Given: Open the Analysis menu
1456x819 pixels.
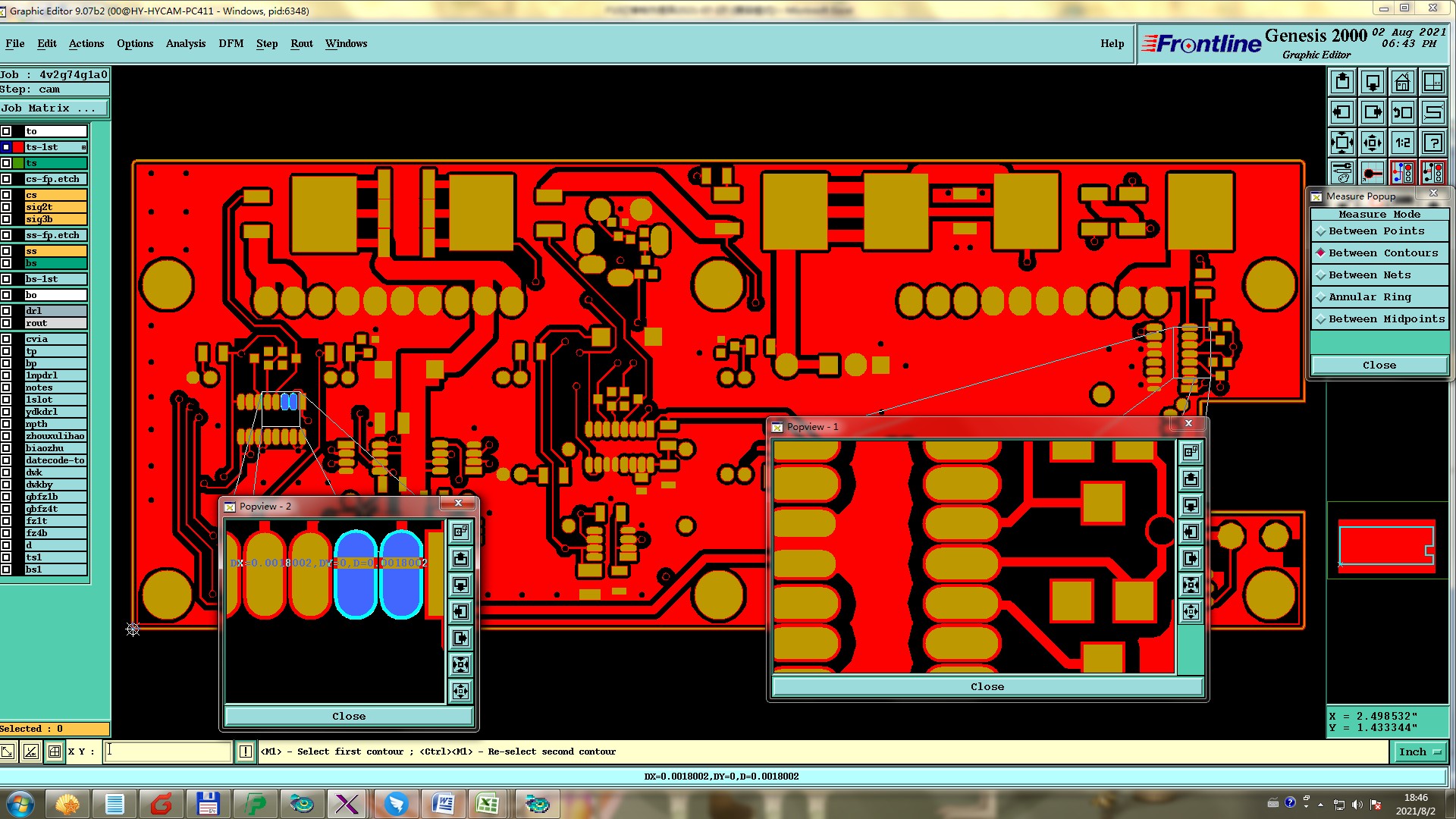Looking at the screenshot, I should 185,43.
